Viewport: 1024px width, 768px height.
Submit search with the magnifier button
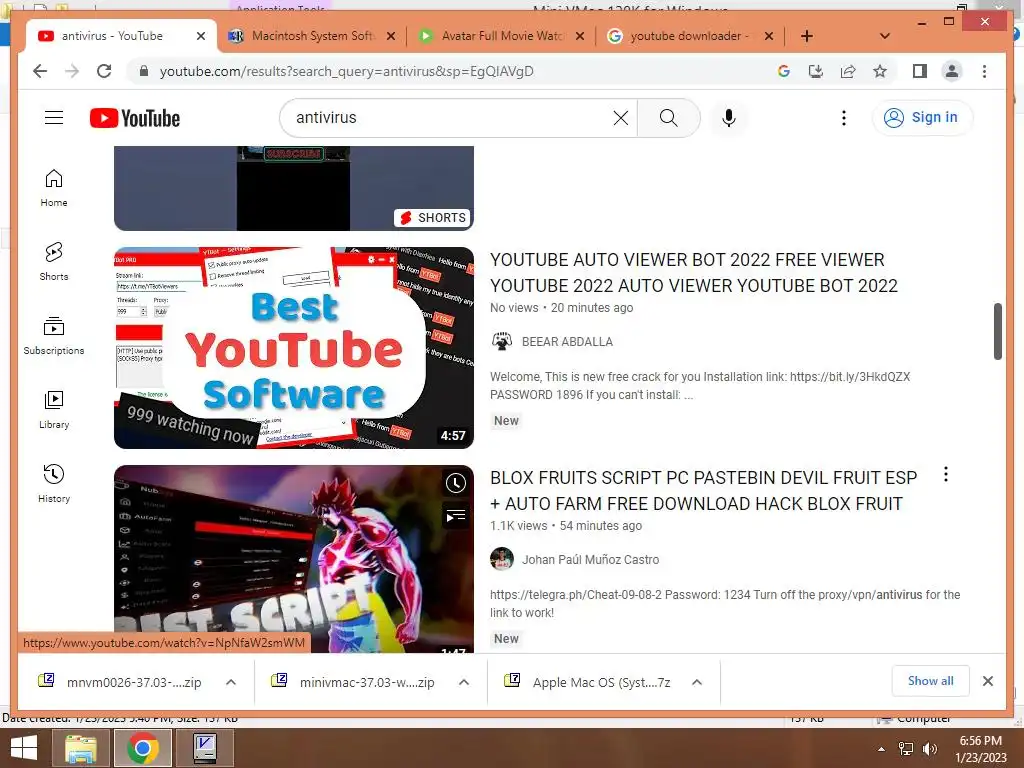[x=668, y=118]
